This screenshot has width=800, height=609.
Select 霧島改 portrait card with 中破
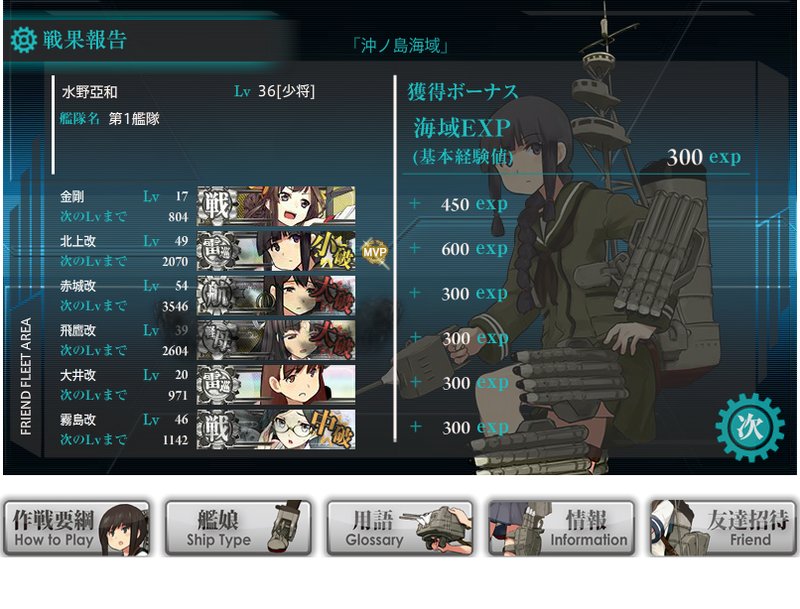click(276, 429)
